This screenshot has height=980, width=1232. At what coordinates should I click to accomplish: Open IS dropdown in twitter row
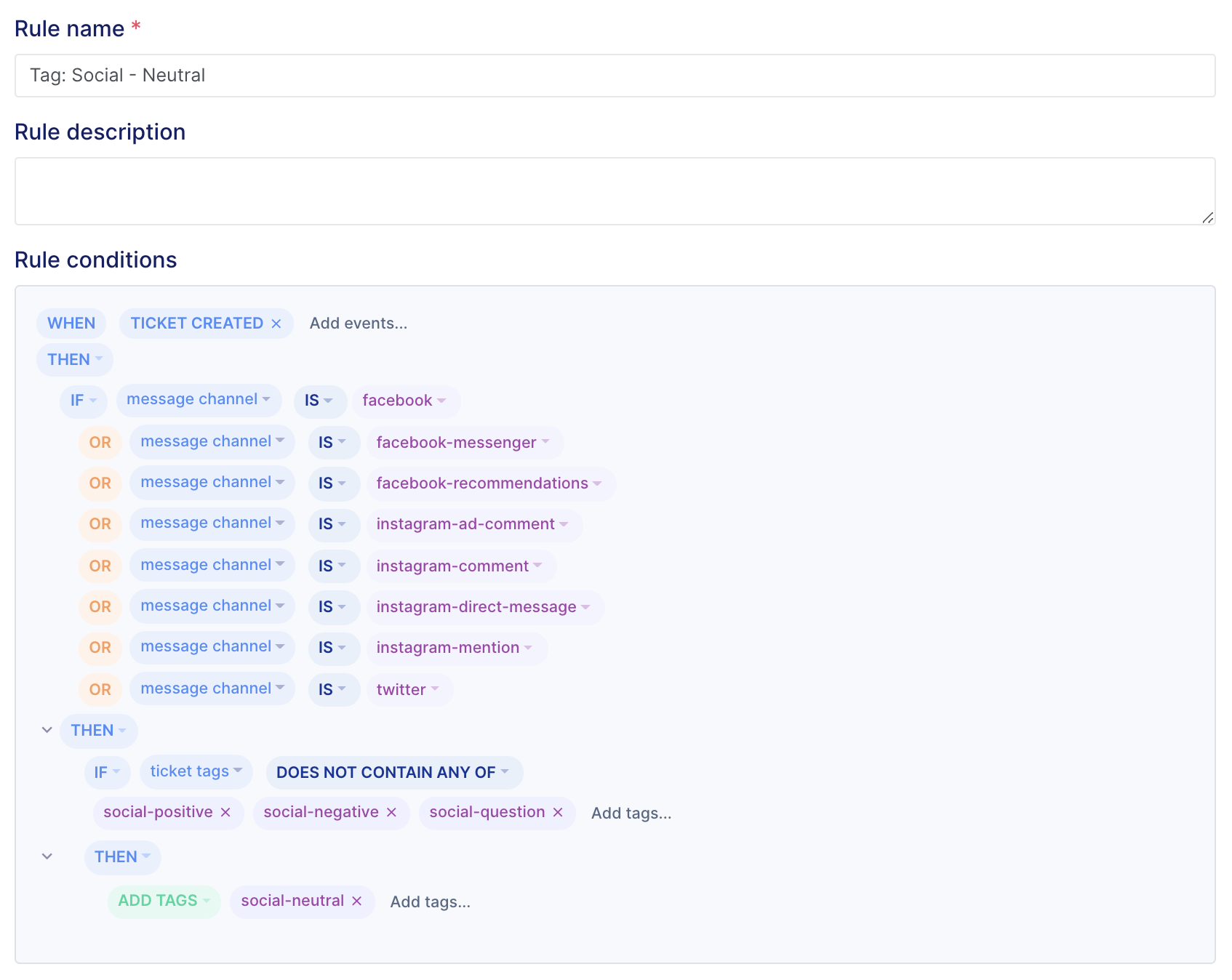click(x=333, y=690)
